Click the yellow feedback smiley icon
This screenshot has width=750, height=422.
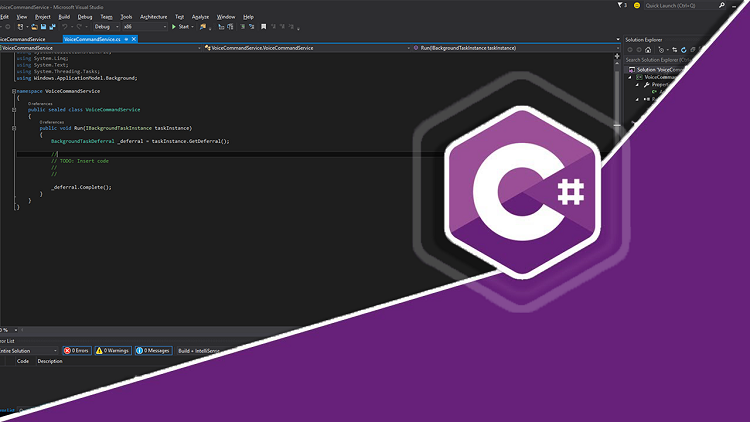[637, 5]
